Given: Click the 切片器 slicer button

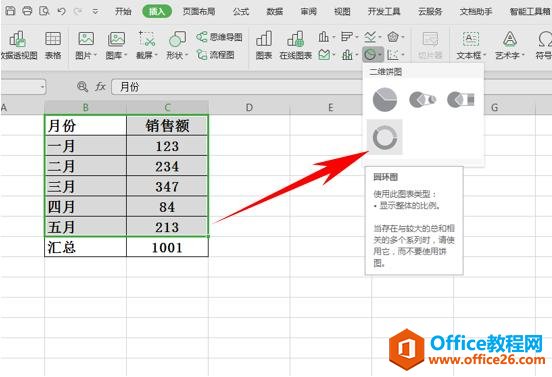Looking at the screenshot, I should 430,45.
